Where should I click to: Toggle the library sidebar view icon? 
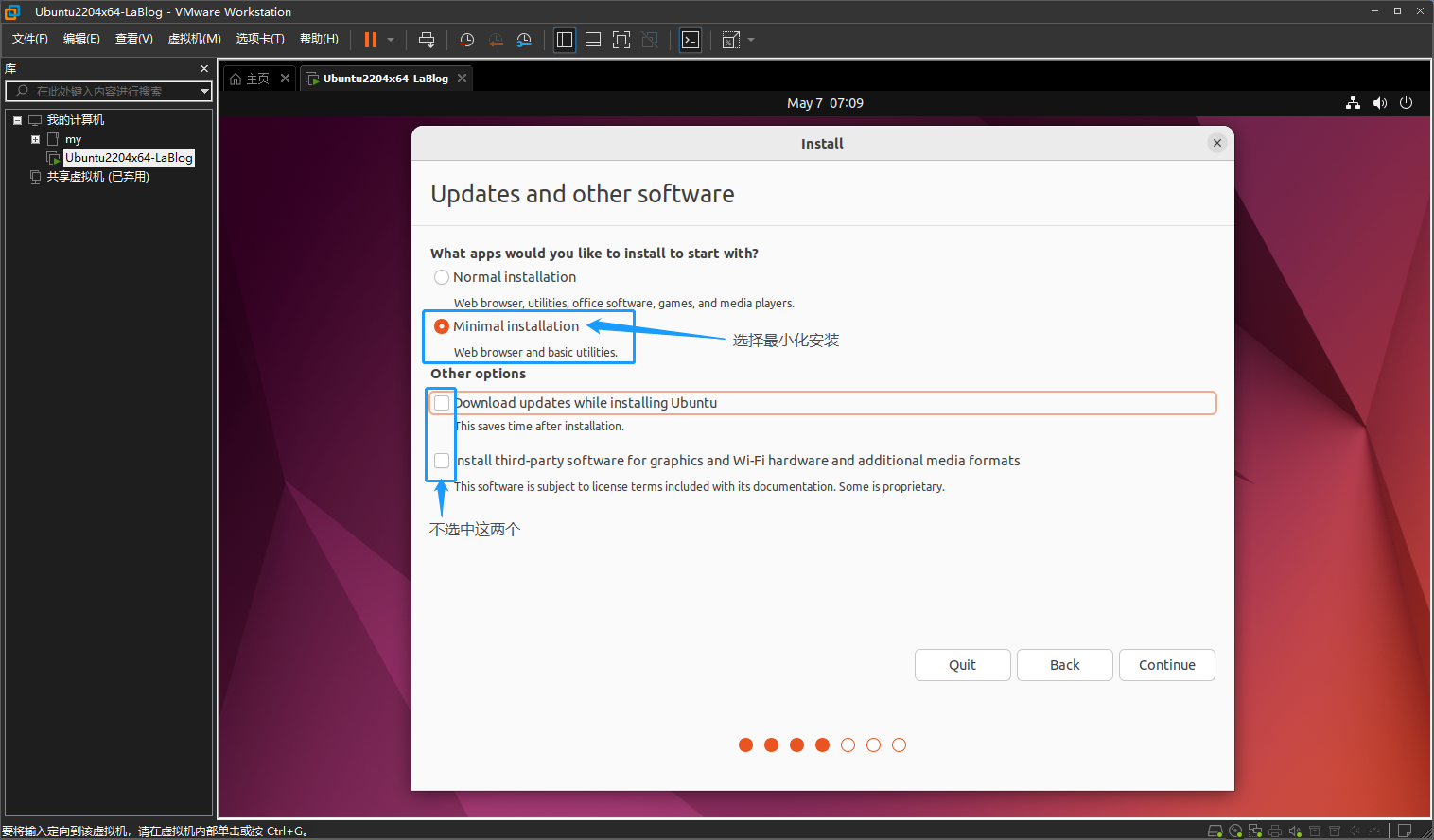(x=565, y=40)
